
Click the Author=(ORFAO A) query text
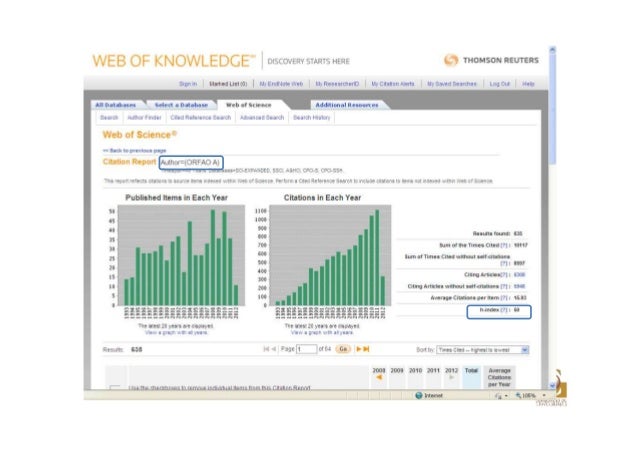pyautogui.click(x=190, y=162)
